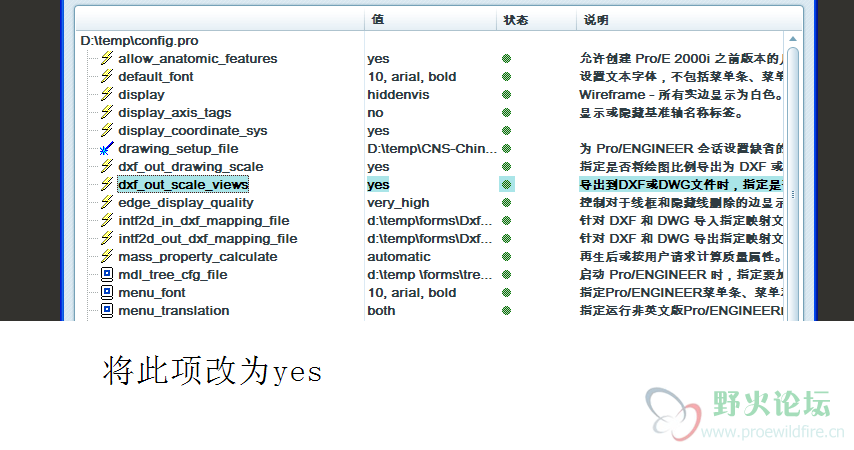
Task: Select the default_font option row
Action: coord(156,76)
